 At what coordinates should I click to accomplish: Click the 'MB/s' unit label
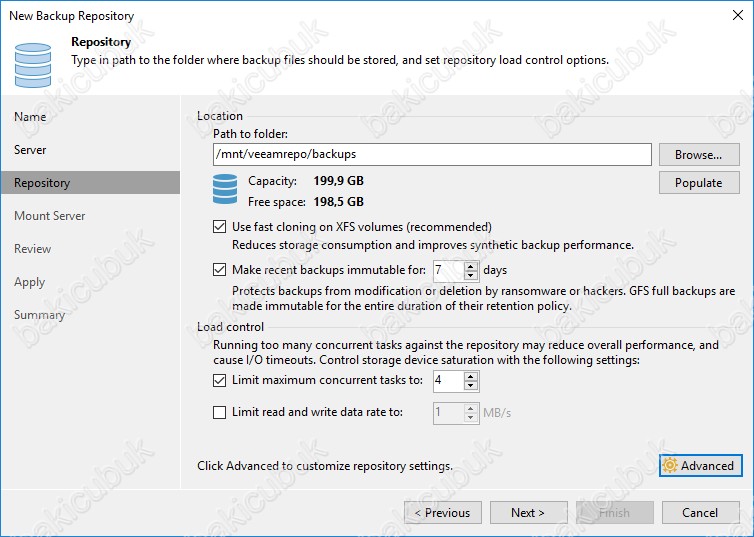pos(497,413)
